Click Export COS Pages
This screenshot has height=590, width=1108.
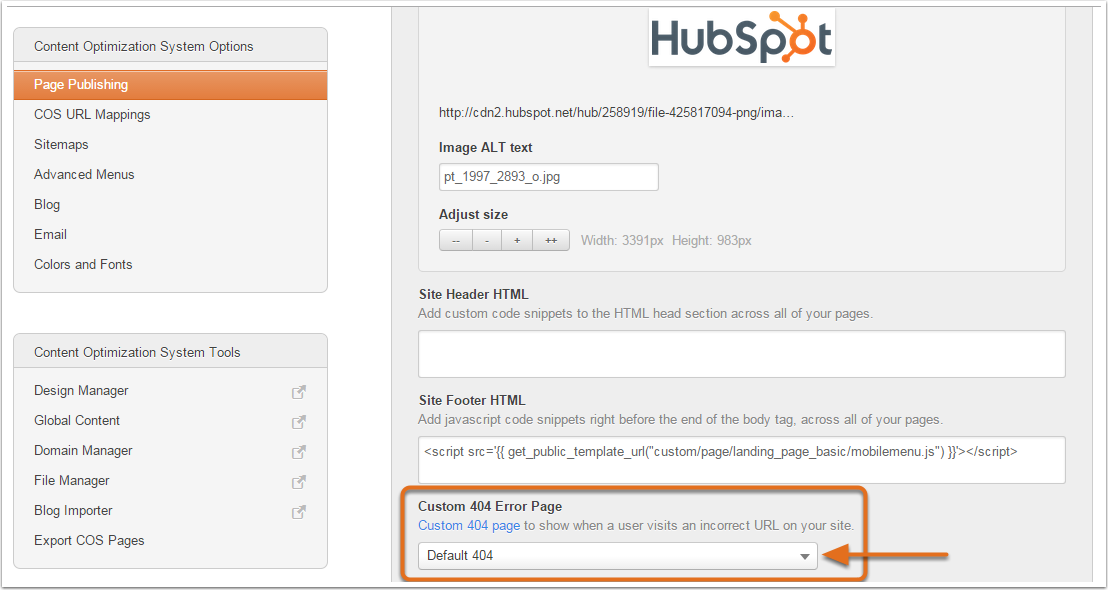[89, 541]
